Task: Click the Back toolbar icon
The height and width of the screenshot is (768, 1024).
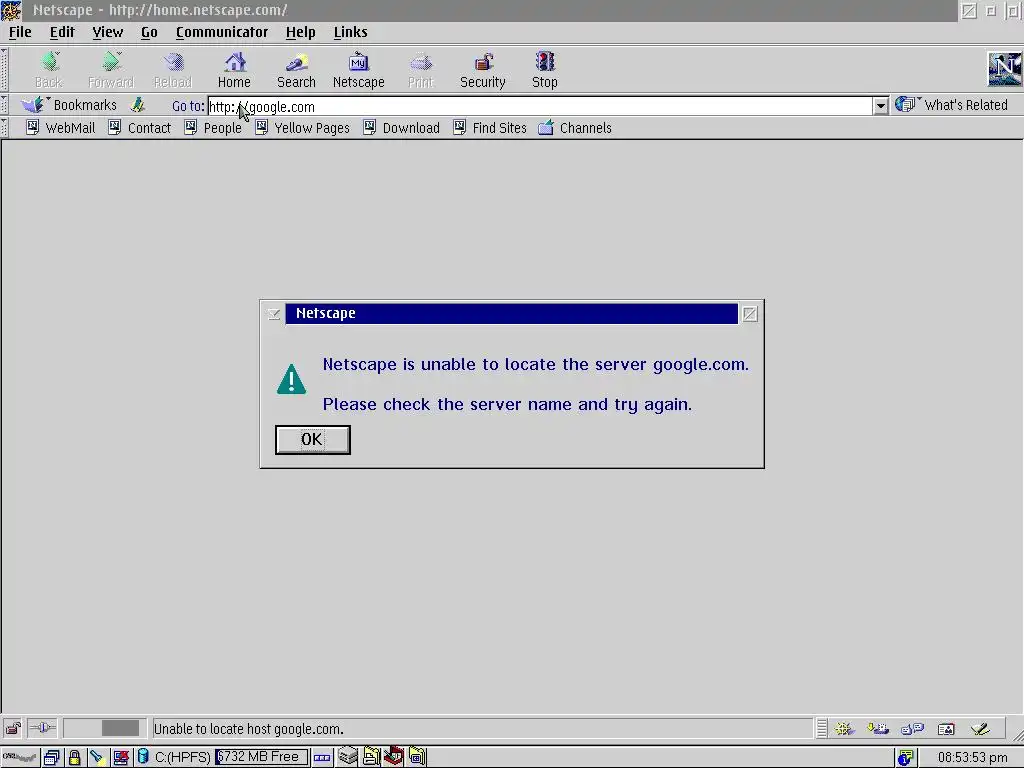Action: pos(49,70)
